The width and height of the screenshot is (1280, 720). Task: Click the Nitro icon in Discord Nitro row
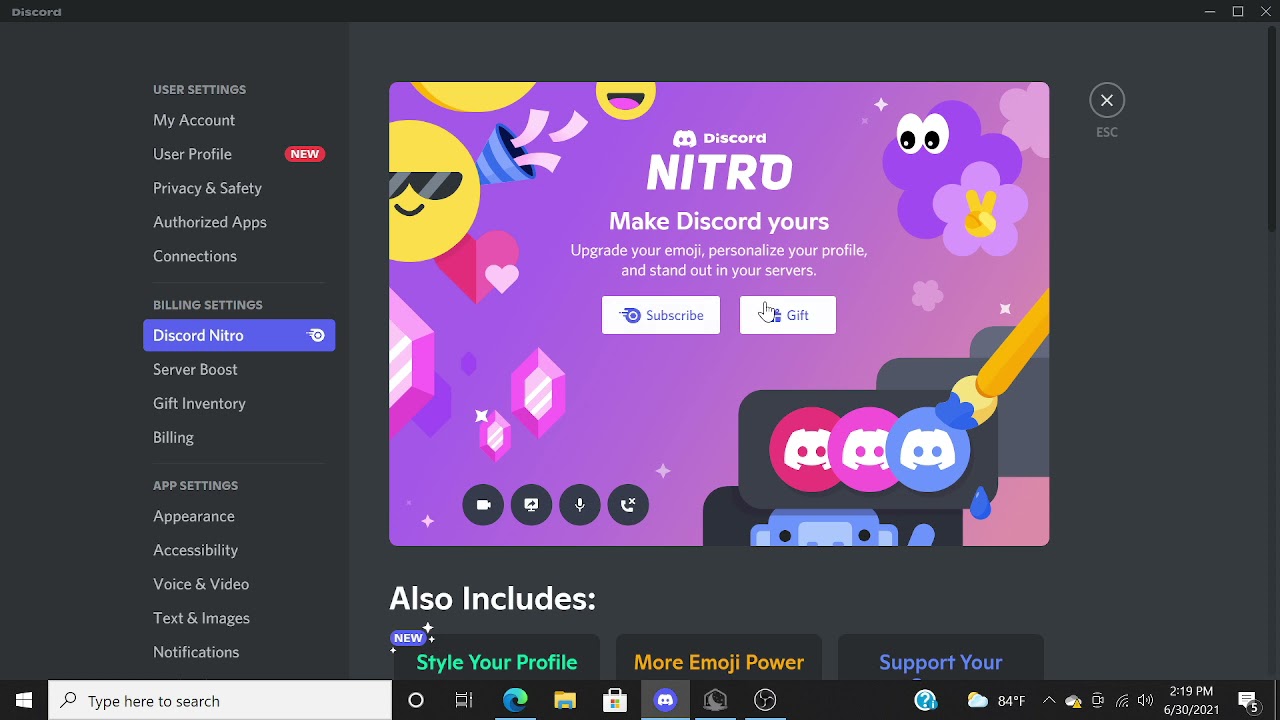coord(316,336)
